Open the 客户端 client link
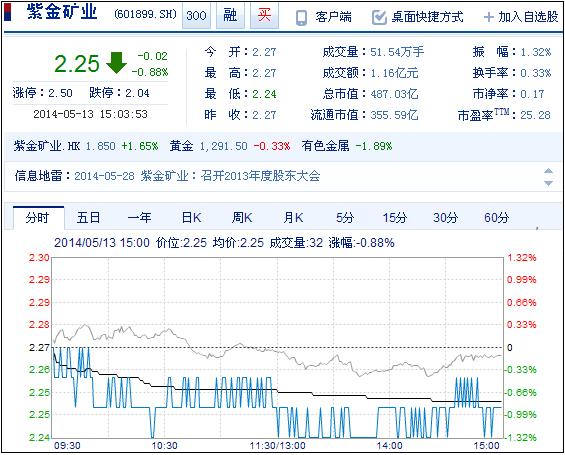565x455 pixels. click(333, 17)
